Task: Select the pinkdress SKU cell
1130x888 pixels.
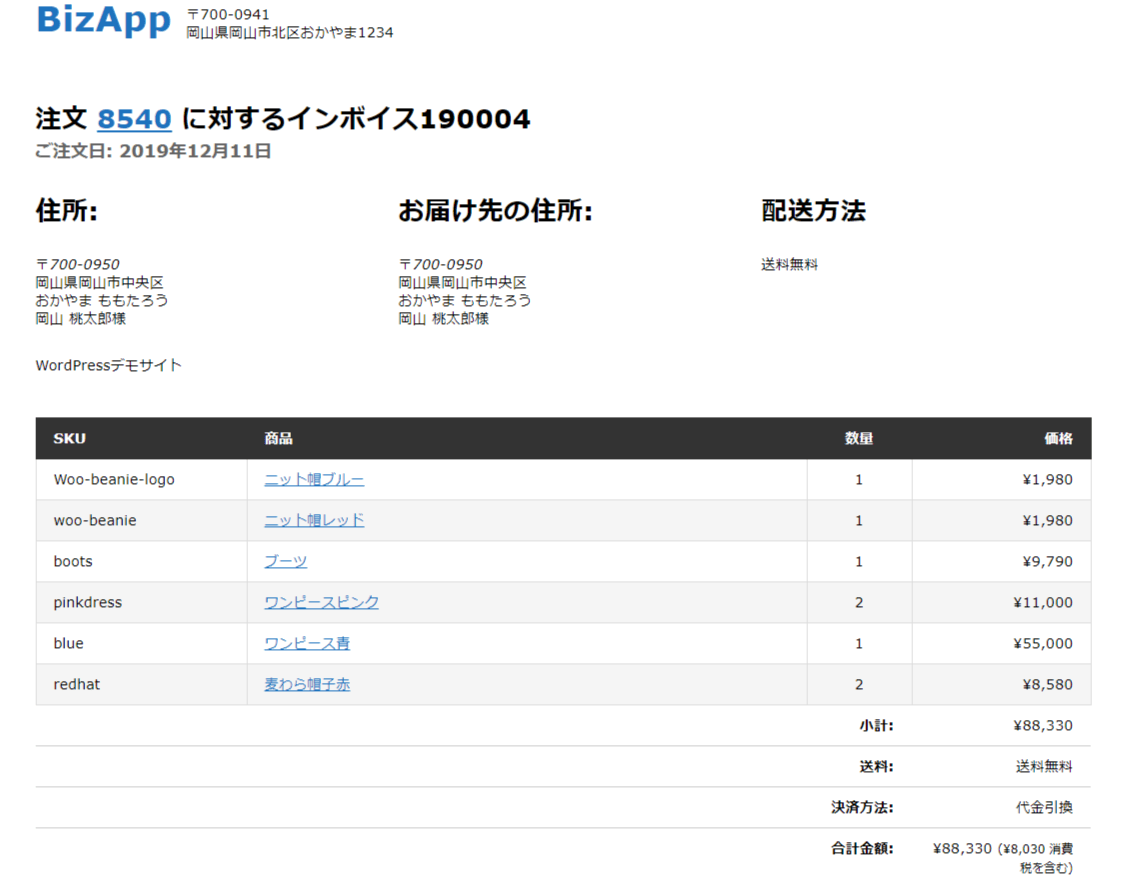Action: tap(87, 603)
